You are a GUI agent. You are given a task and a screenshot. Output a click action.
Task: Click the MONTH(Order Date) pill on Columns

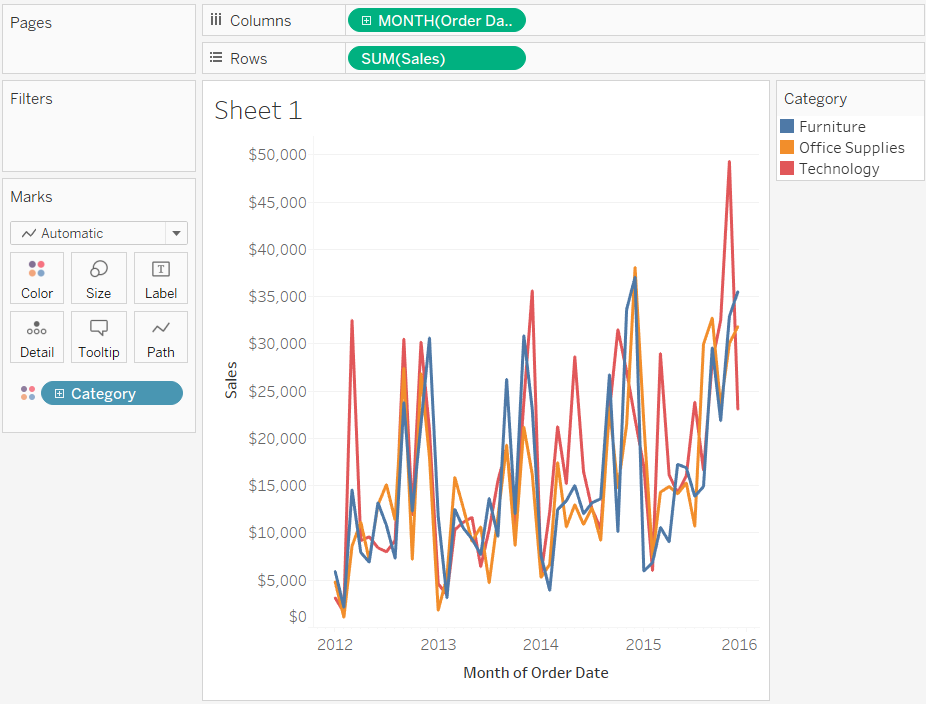(x=436, y=20)
